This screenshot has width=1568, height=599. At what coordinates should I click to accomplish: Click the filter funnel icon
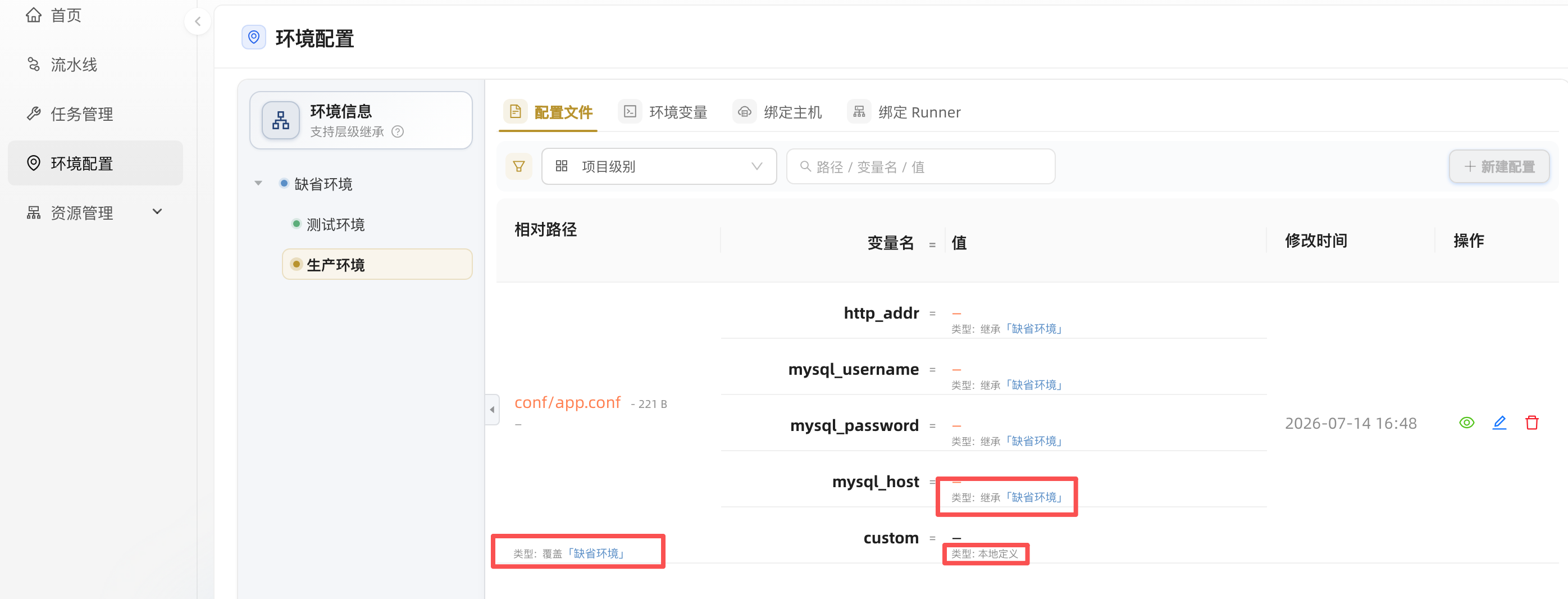[x=518, y=166]
